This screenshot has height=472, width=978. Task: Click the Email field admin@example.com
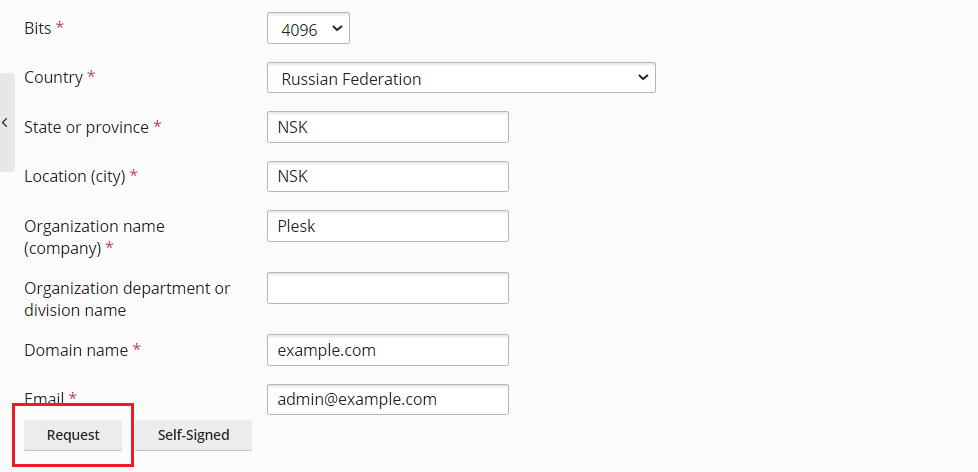(387, 399)
